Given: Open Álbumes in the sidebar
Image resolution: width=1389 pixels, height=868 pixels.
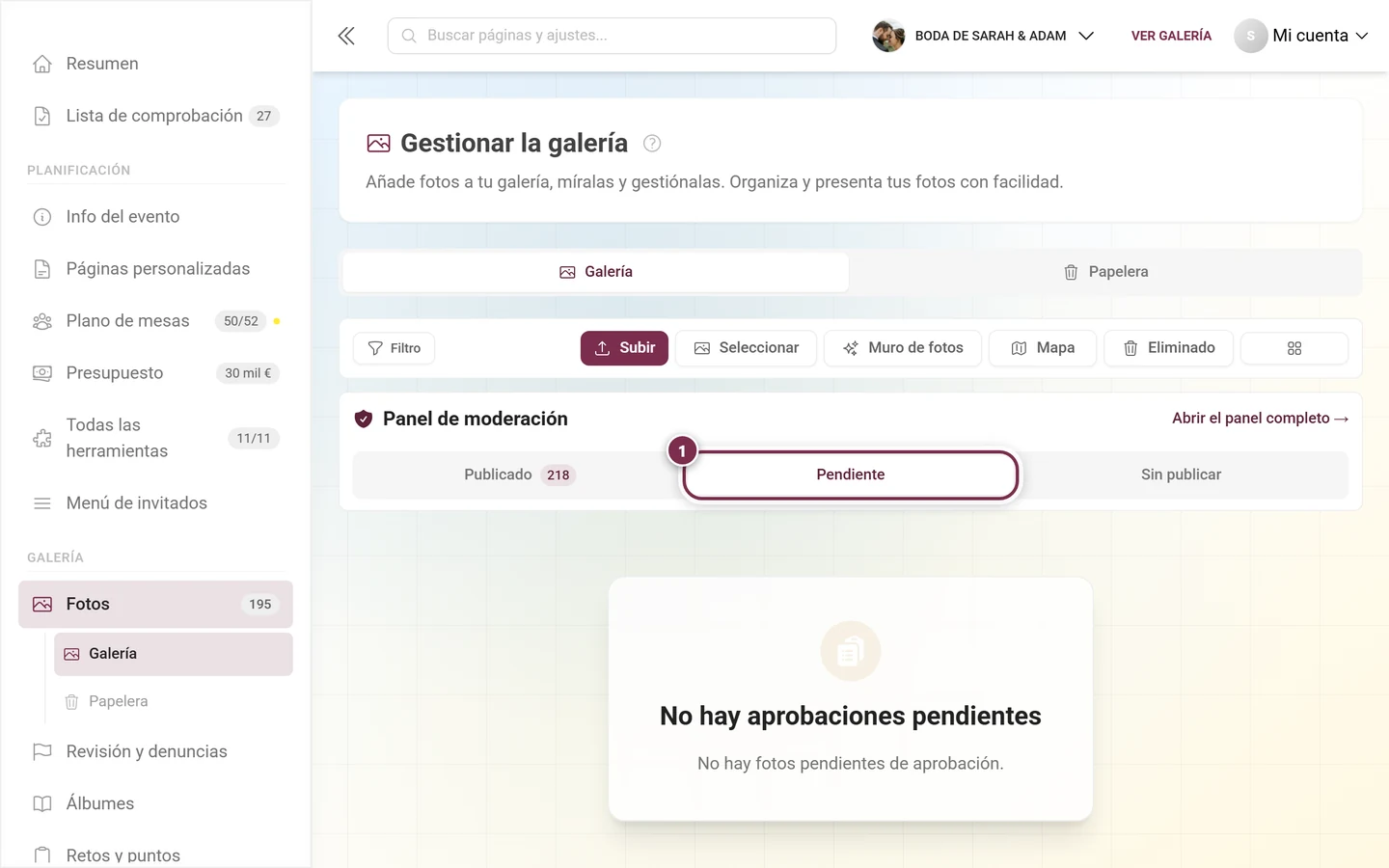Looking at the screenshot, I should 155,804.
